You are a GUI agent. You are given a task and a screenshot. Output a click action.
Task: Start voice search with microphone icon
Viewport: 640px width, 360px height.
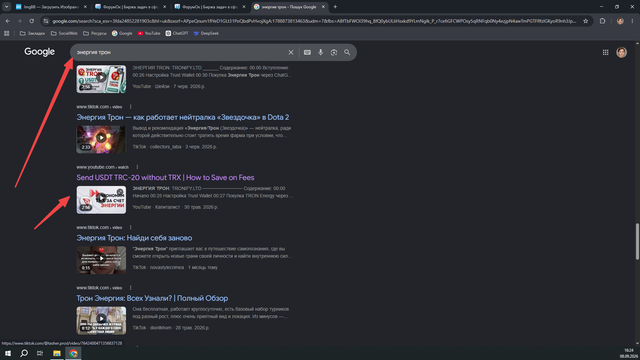click(x=320, y=52)
